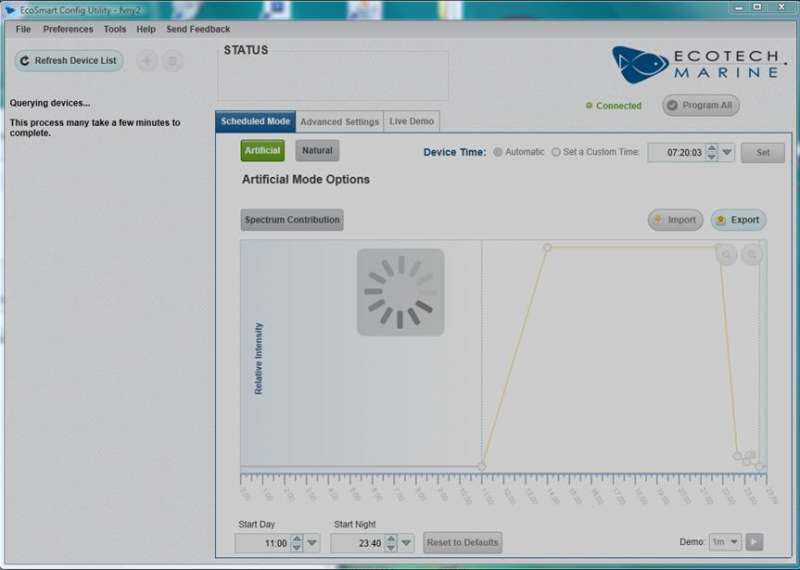The image size is (800, 570).
Task: Click the Reset to Defaults button
Action: (x=462, y=542)
